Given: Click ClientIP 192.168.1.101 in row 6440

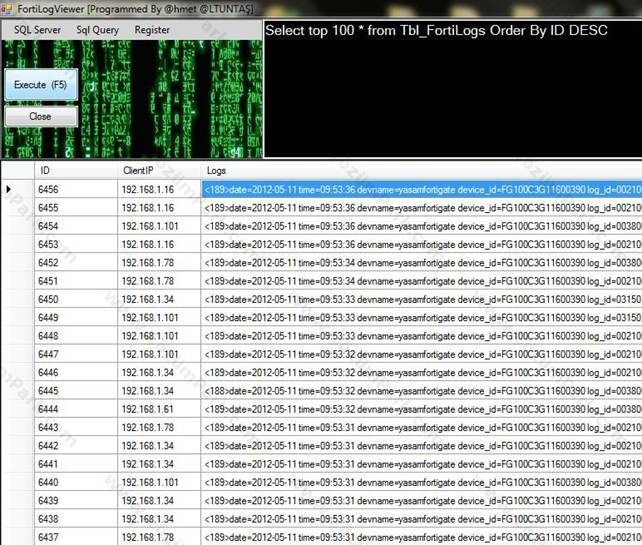Looking at the screenshot, I should click(159, 482).
